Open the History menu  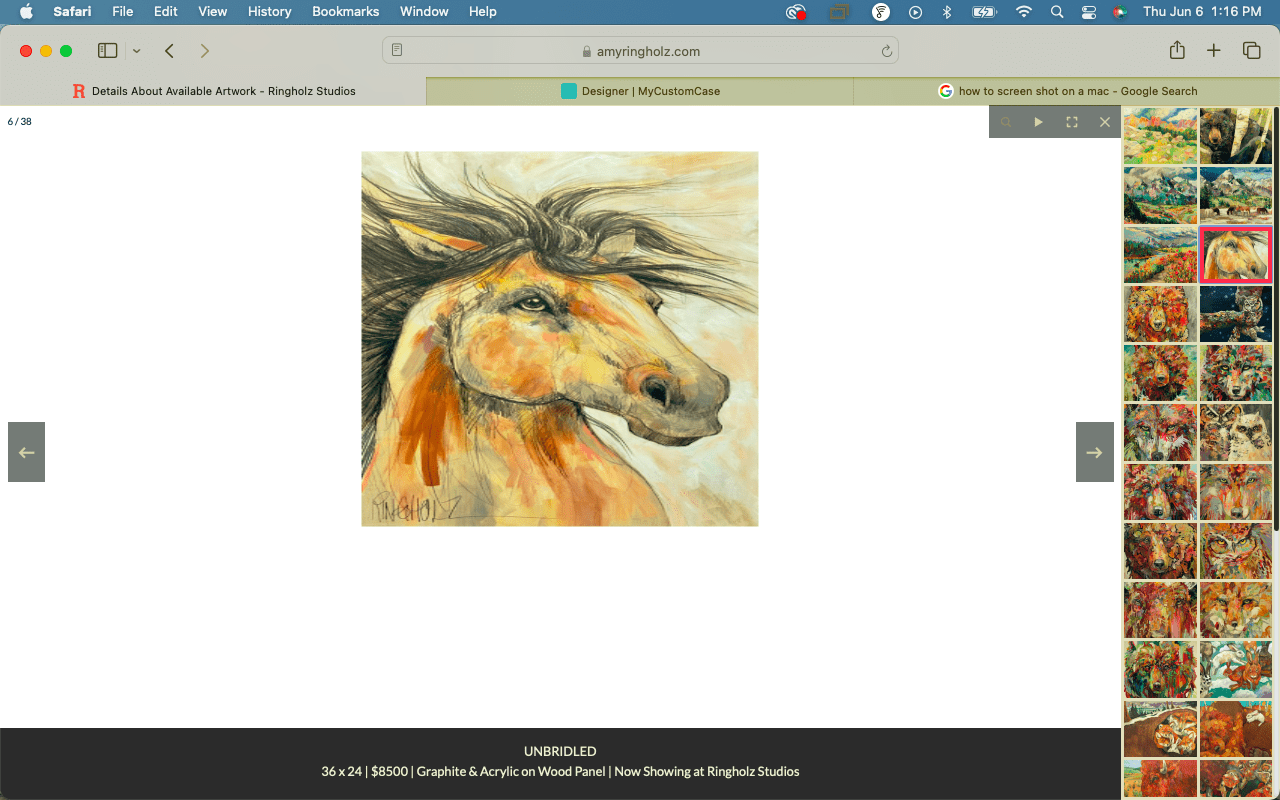pyautogui.click(x=270, y=12)
